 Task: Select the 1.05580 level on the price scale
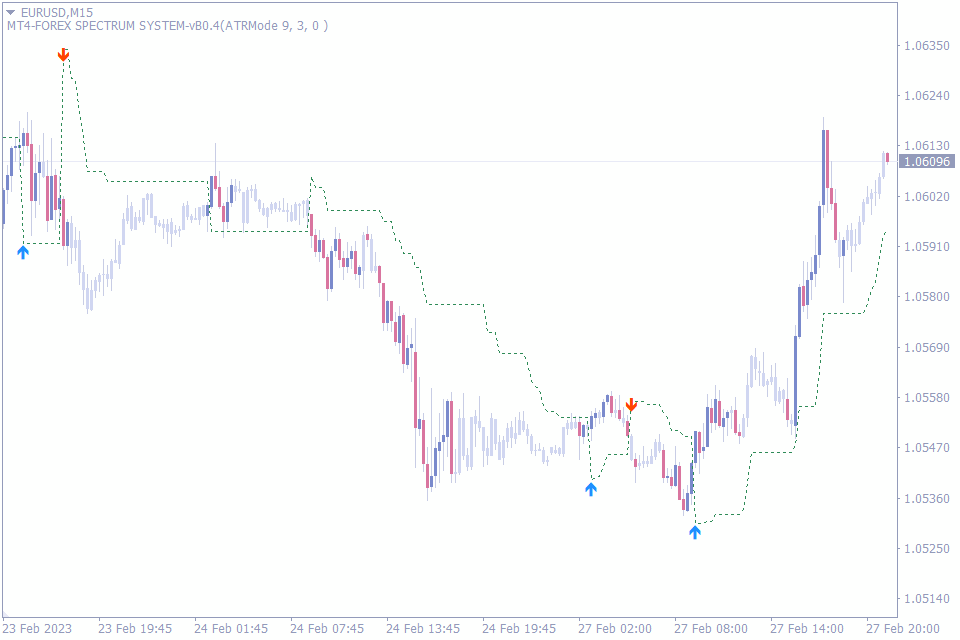click(926, 398)
